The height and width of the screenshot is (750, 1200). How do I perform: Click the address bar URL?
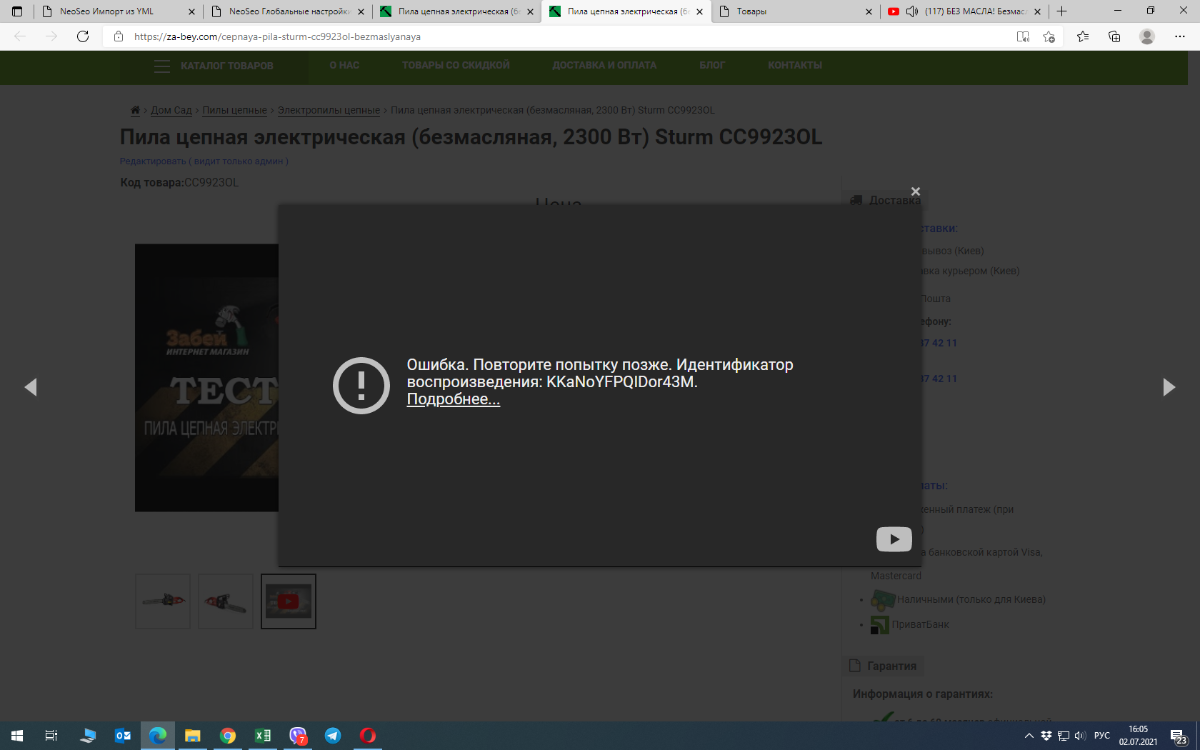coord(277,36)
